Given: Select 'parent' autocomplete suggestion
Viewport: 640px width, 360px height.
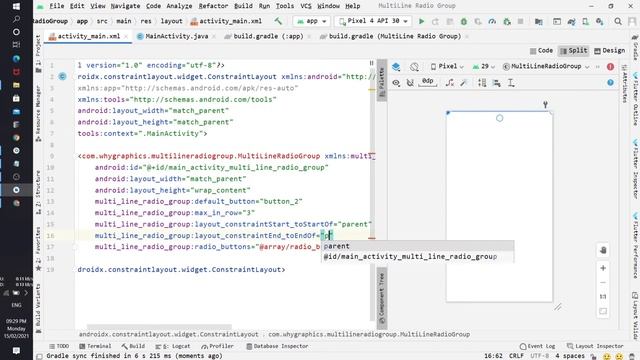Looking at the screenshot, I should pos(418,246).
